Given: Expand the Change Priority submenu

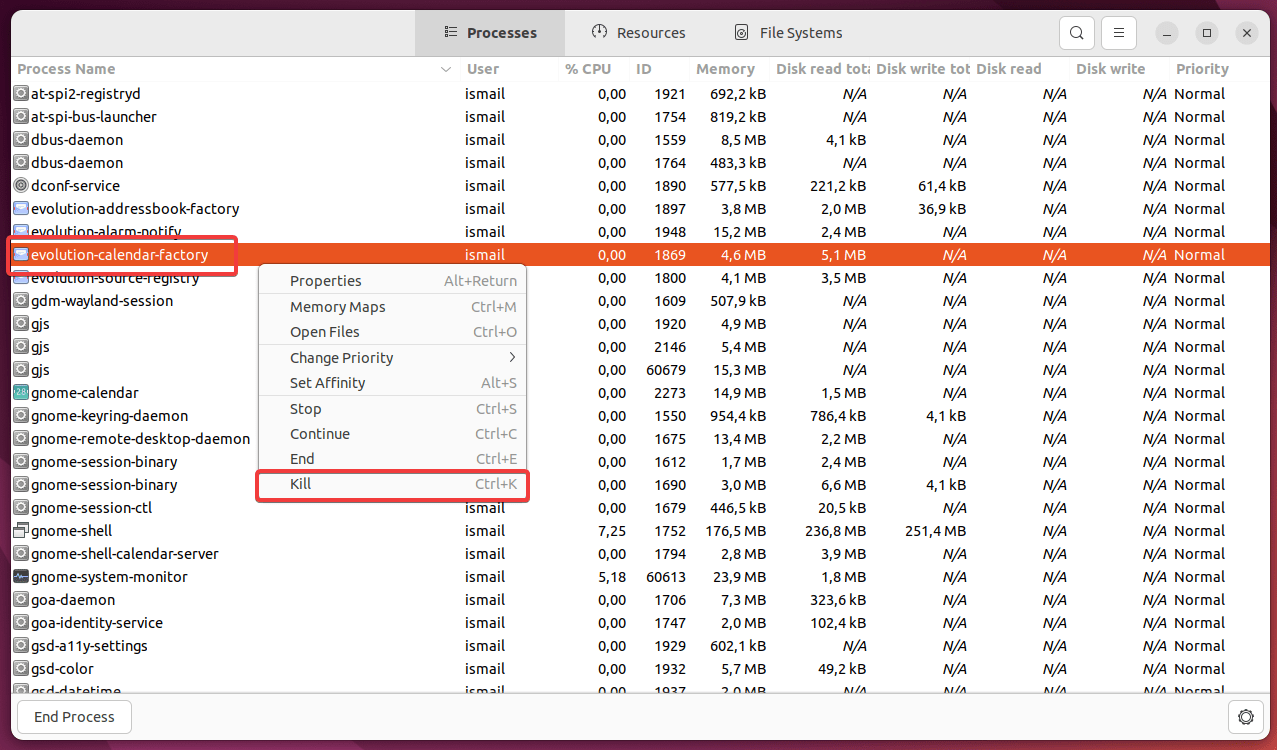Looking at the screenshot, I should click(x=391, y=357).
